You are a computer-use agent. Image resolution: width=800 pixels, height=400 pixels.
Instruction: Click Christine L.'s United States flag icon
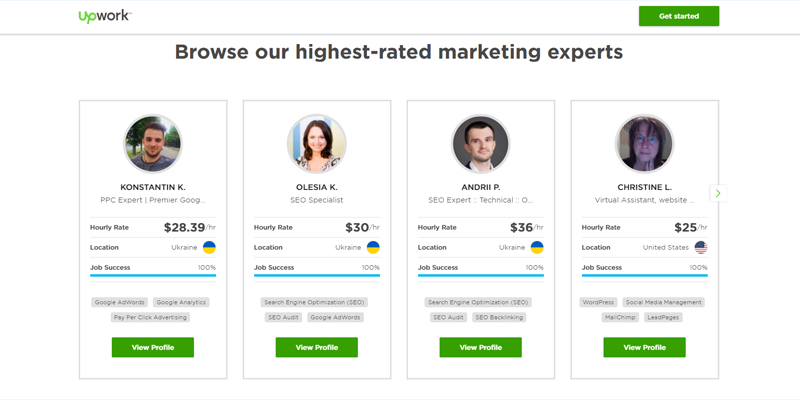701,247
